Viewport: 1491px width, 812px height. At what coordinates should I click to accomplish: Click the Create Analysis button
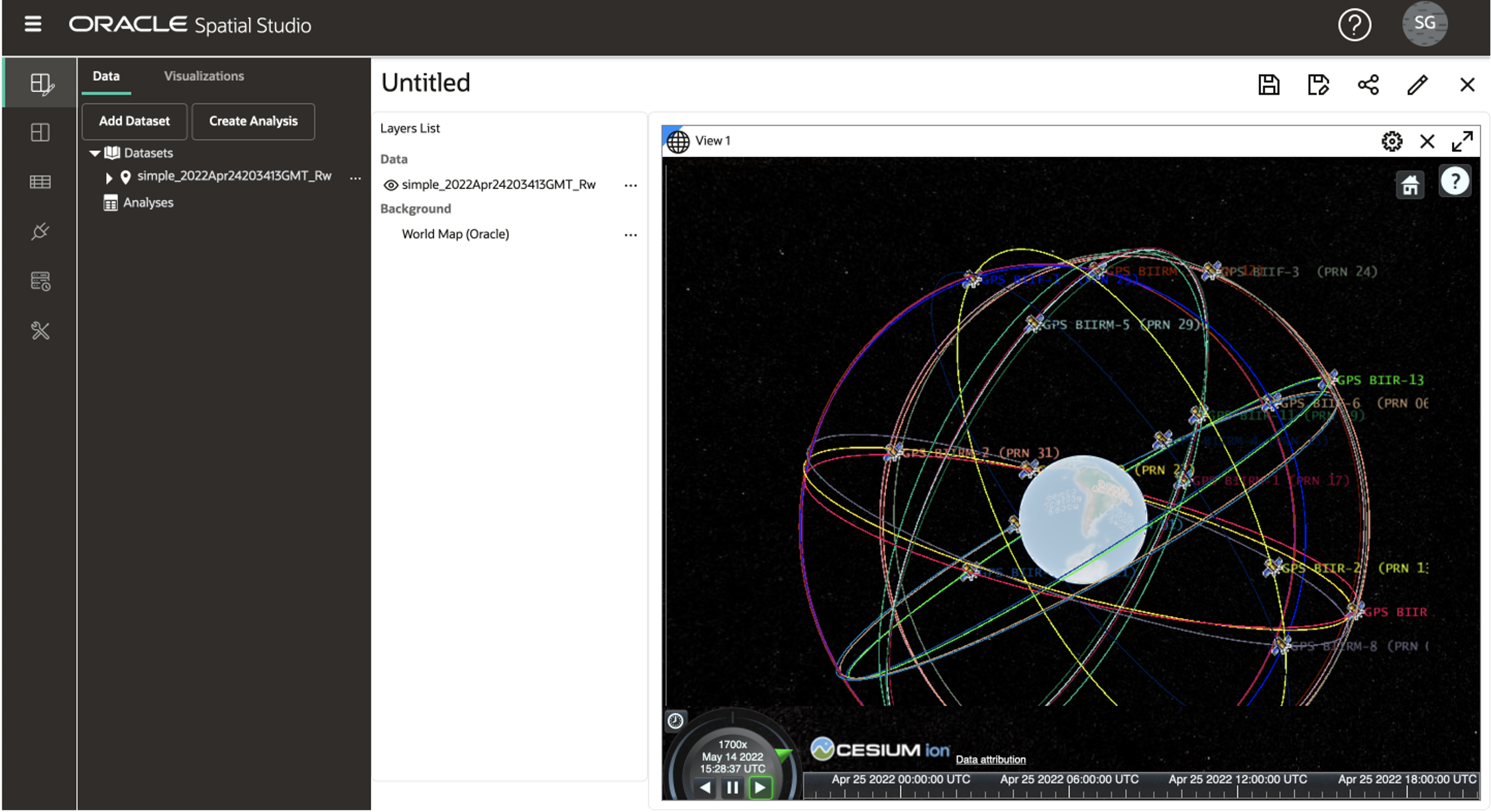(253, 121)
